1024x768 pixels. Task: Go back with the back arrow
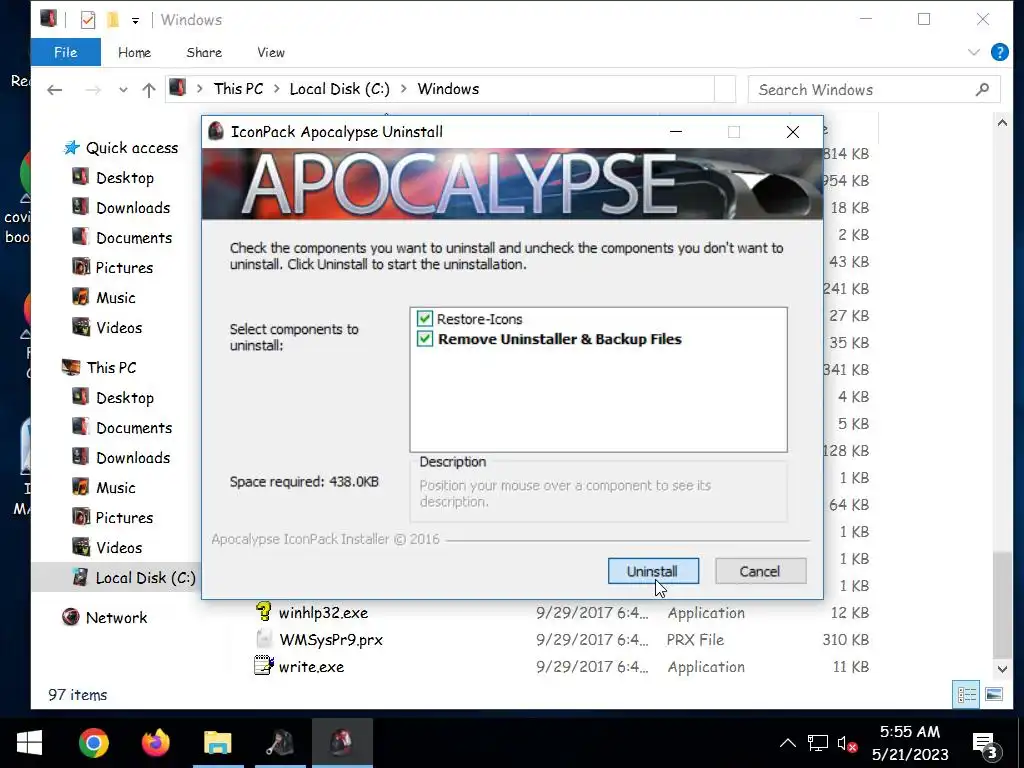tap(55, 89)
